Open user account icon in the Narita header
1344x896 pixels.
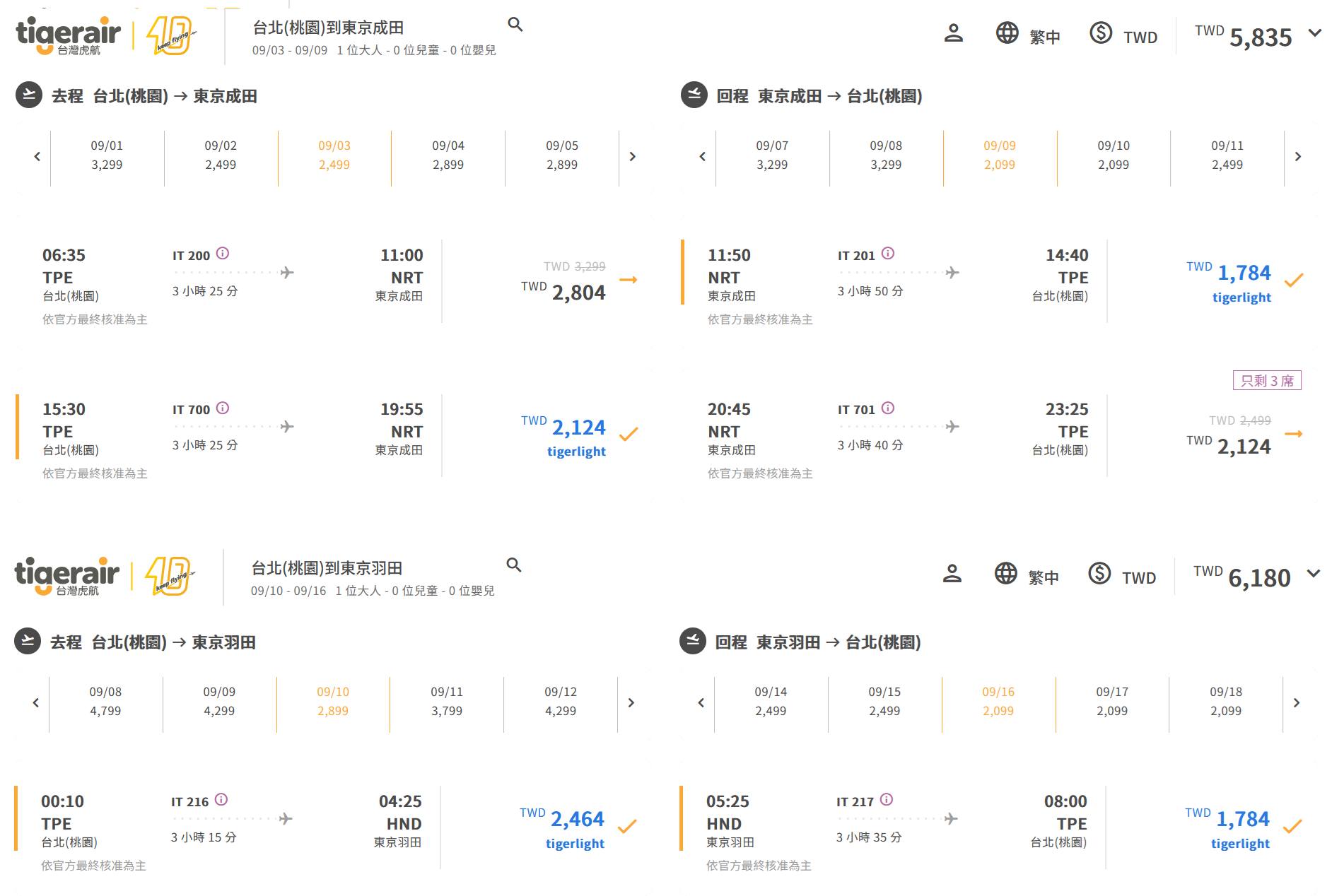coord(953,33)
